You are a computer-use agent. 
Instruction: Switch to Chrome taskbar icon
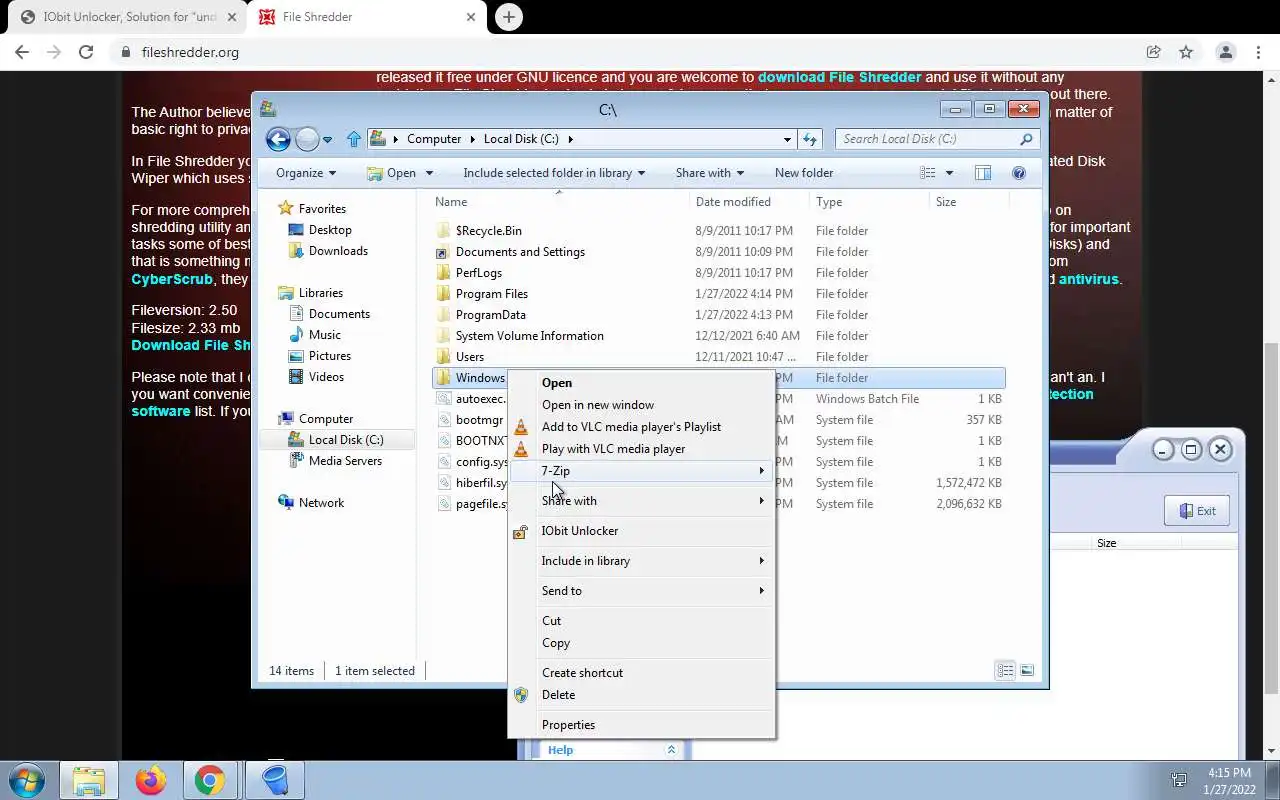tap(210, 780)
